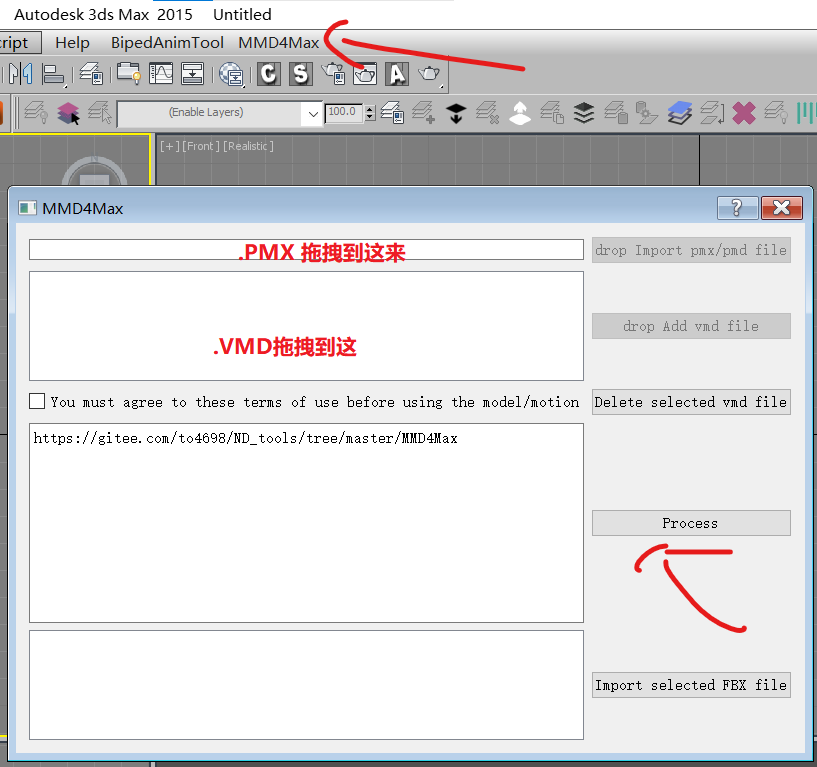This screenshot has width=817, height=767.
Task: Click the Render Production teapot icon
Action: coord(429,73)
